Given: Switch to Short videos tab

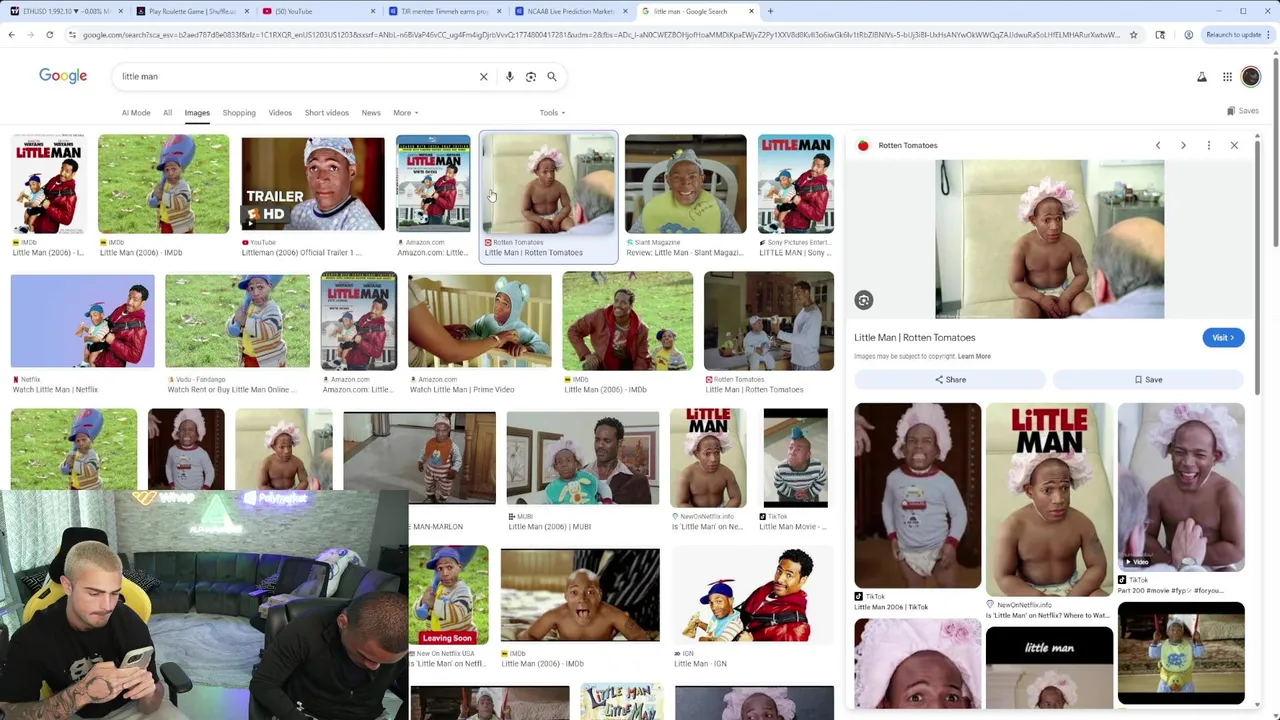Looking at the screenshot, I should 327,113.
